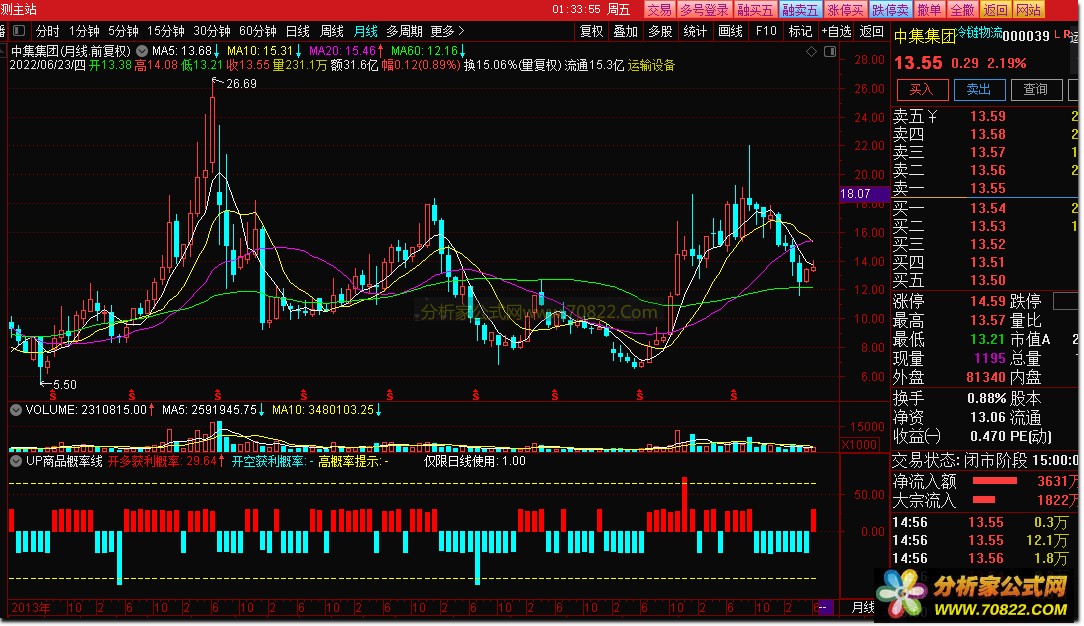This screenshot has width=1084, height=626.
Task: Add stock via +自选 button
Action: 837,31
